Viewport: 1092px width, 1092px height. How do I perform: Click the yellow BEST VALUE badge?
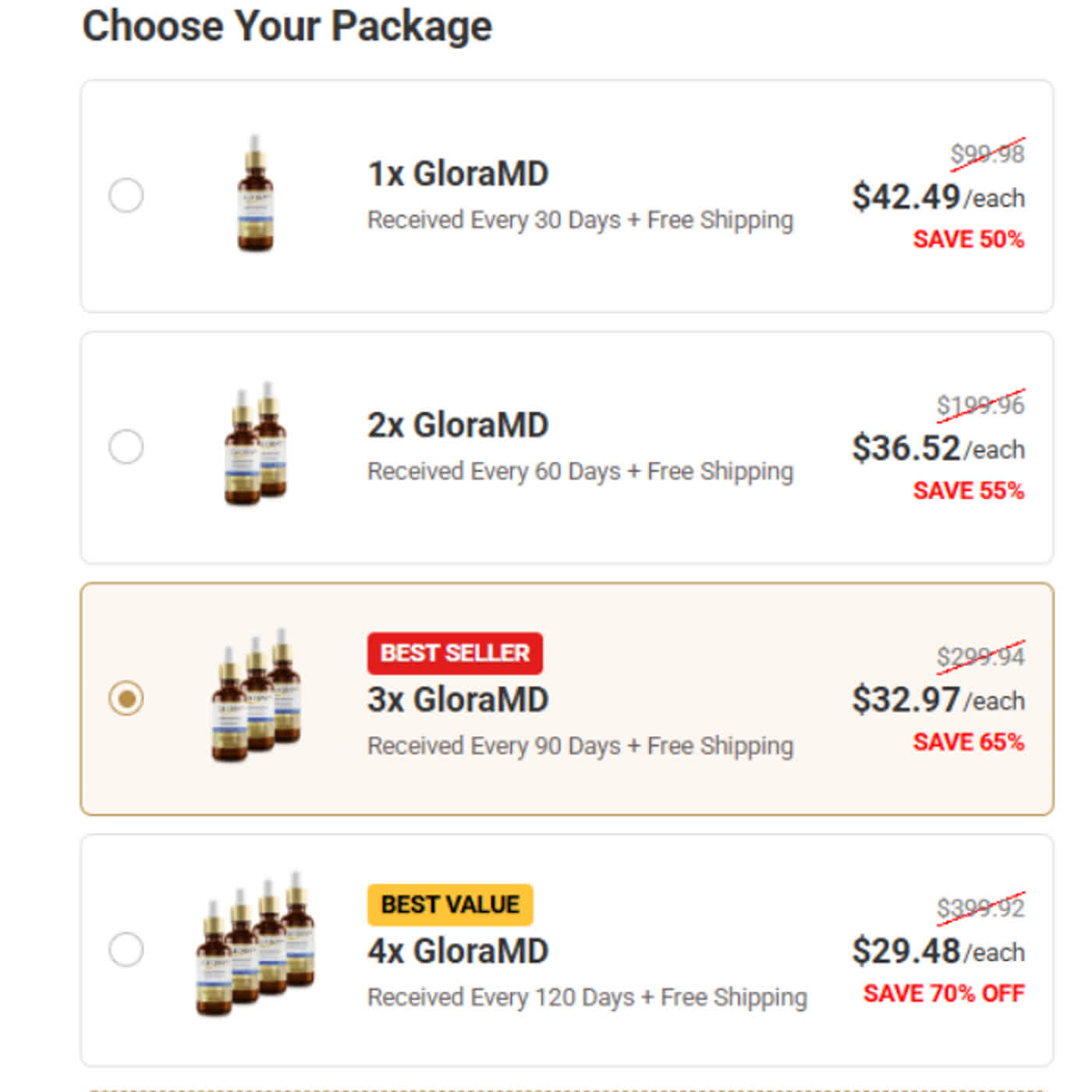(x=450, y=905)
